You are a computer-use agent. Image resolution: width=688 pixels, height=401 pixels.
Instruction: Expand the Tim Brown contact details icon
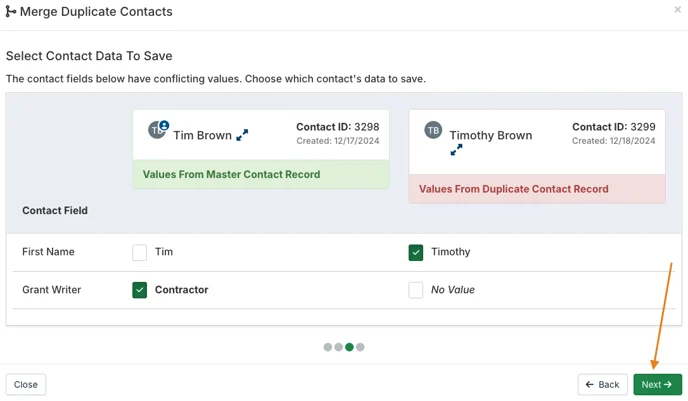[242, 135]
